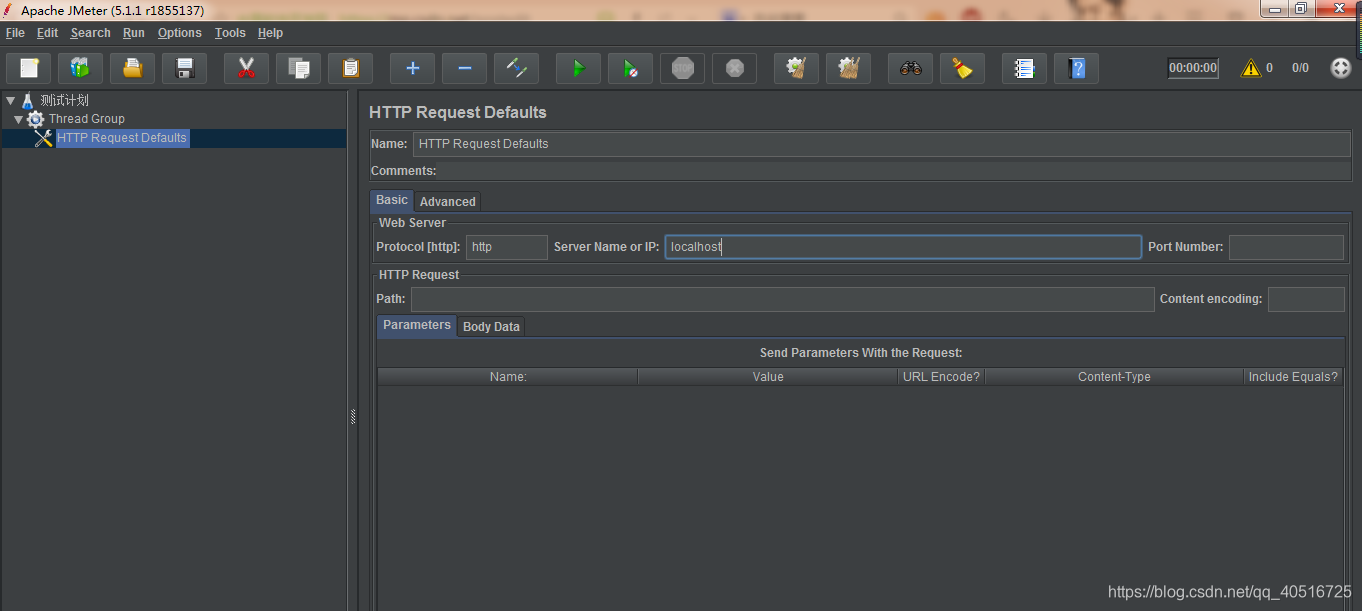1362x611 pixels.
Task: Collapse the 测试计划 root node
Action: click(x=10, y=99)
